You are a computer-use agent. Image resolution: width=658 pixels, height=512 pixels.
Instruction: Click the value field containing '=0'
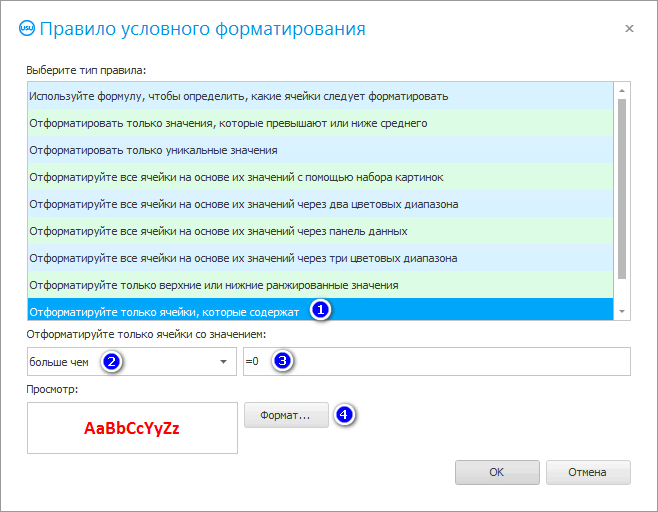437,361
